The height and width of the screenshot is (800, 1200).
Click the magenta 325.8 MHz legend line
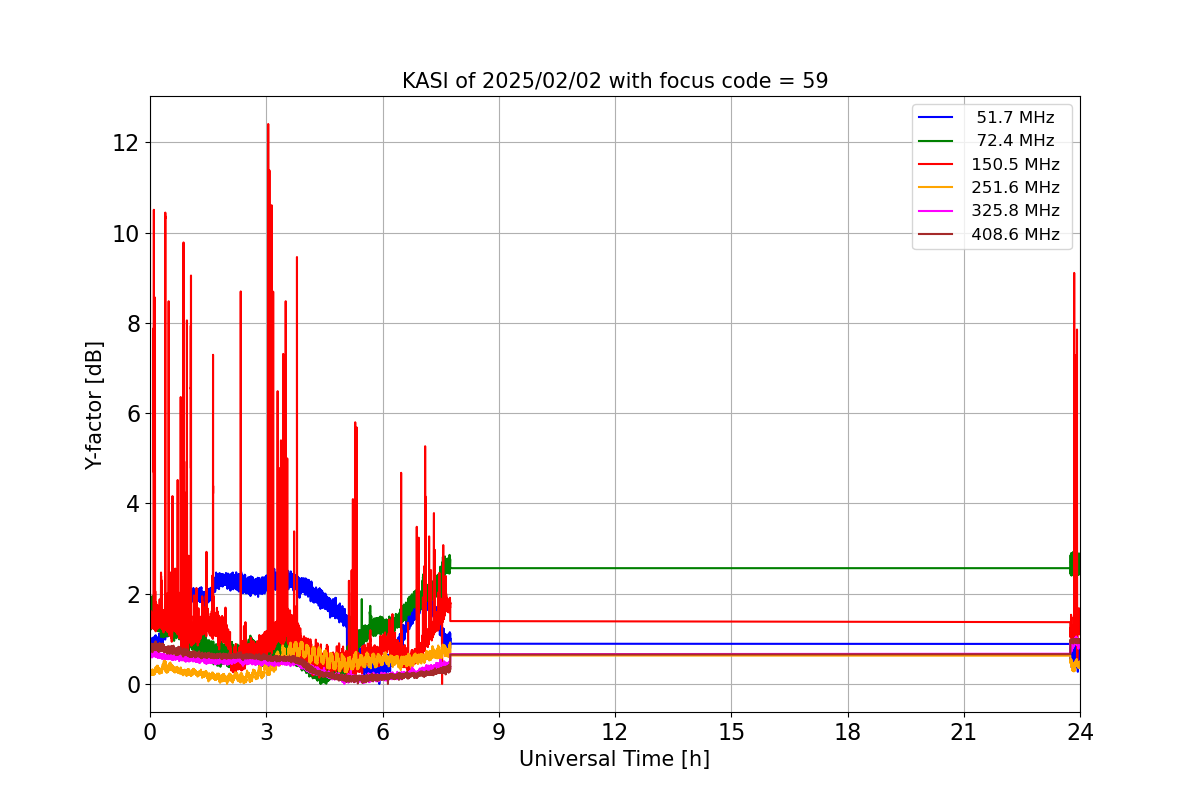coord(935,211)
